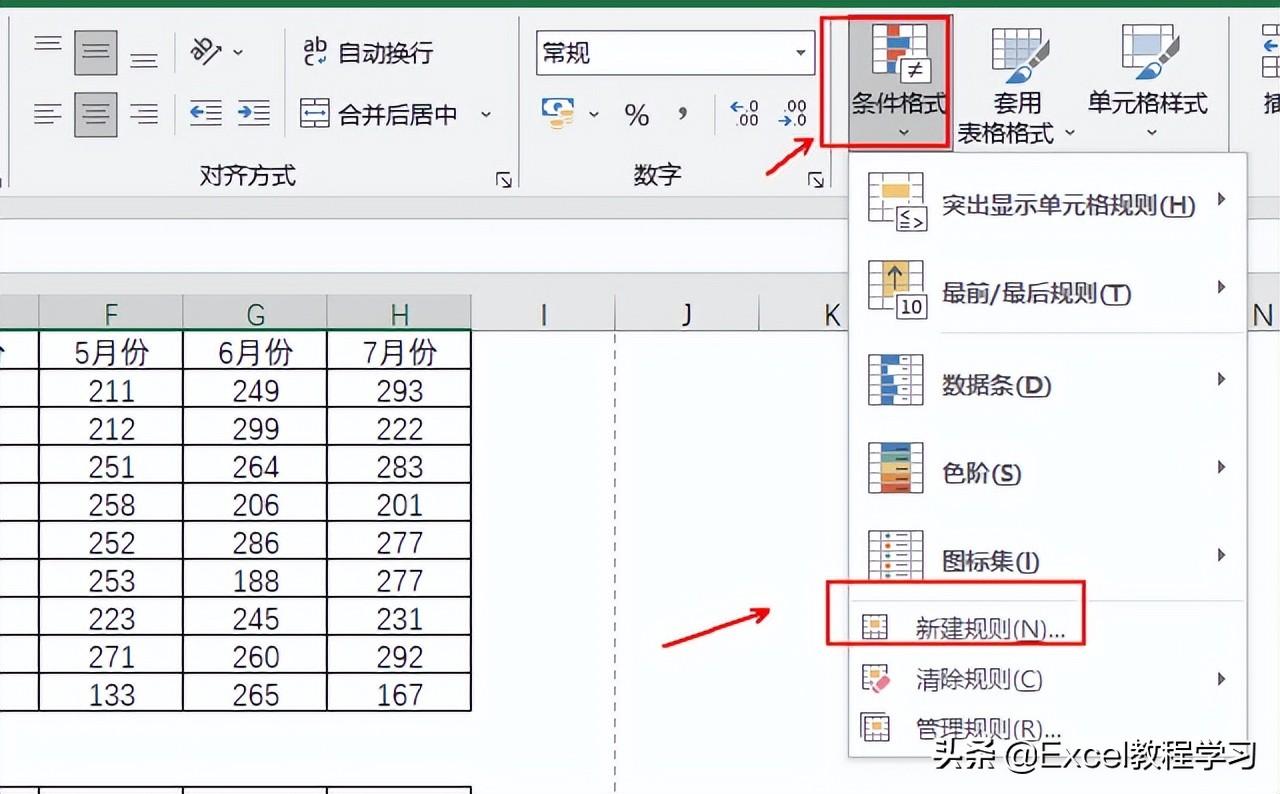
Task: Center text horizontally
Action: [x=96, y=114]
